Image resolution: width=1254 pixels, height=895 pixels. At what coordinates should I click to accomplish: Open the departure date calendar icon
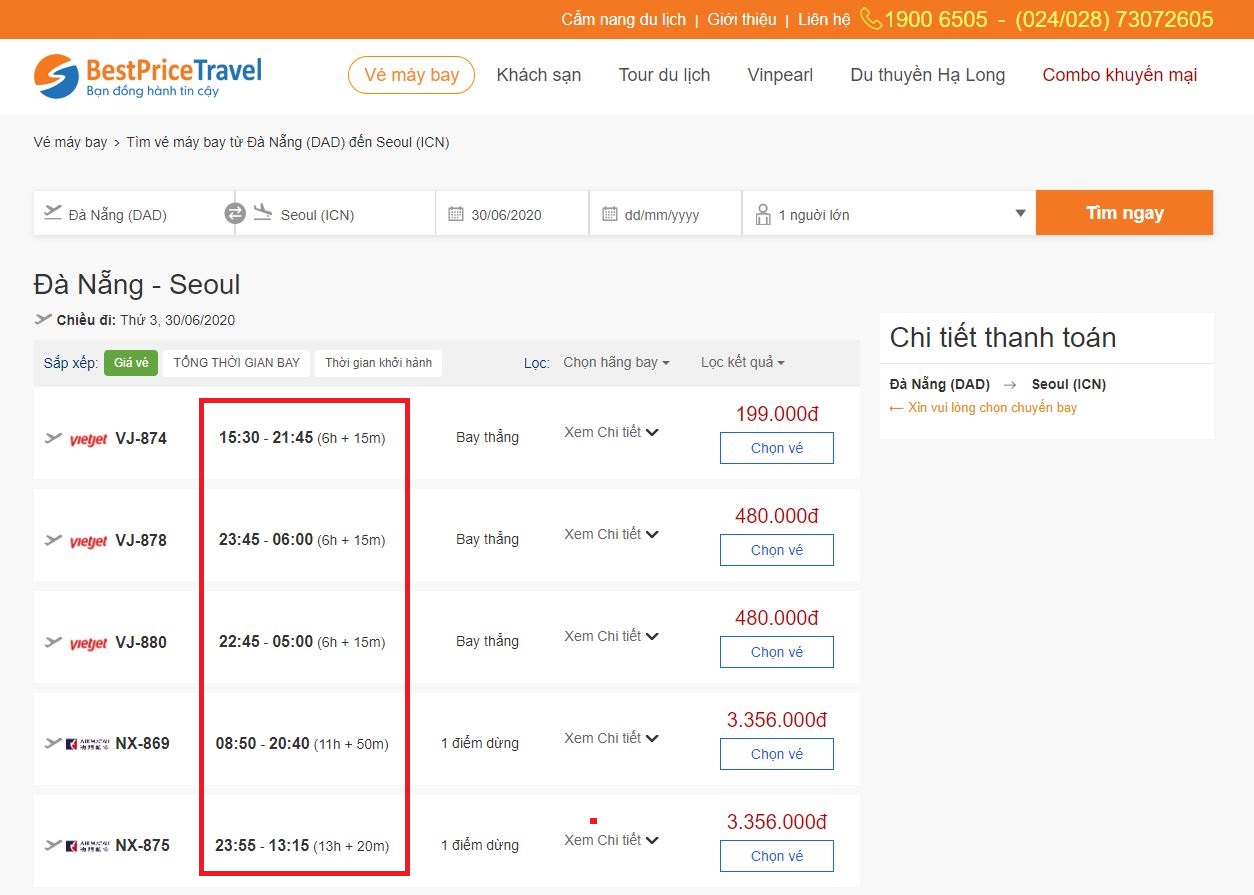(456, 212)
